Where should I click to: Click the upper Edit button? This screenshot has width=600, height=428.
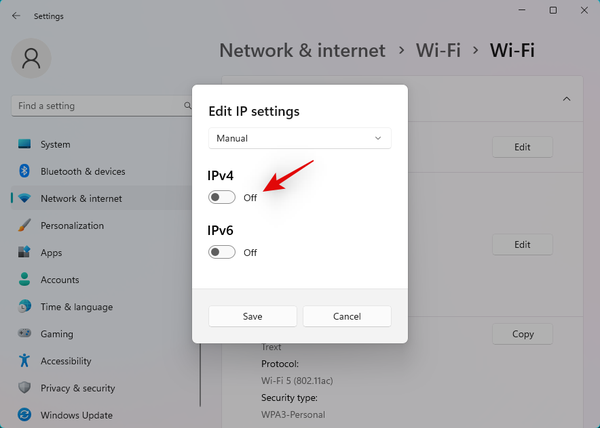[522, 147]
